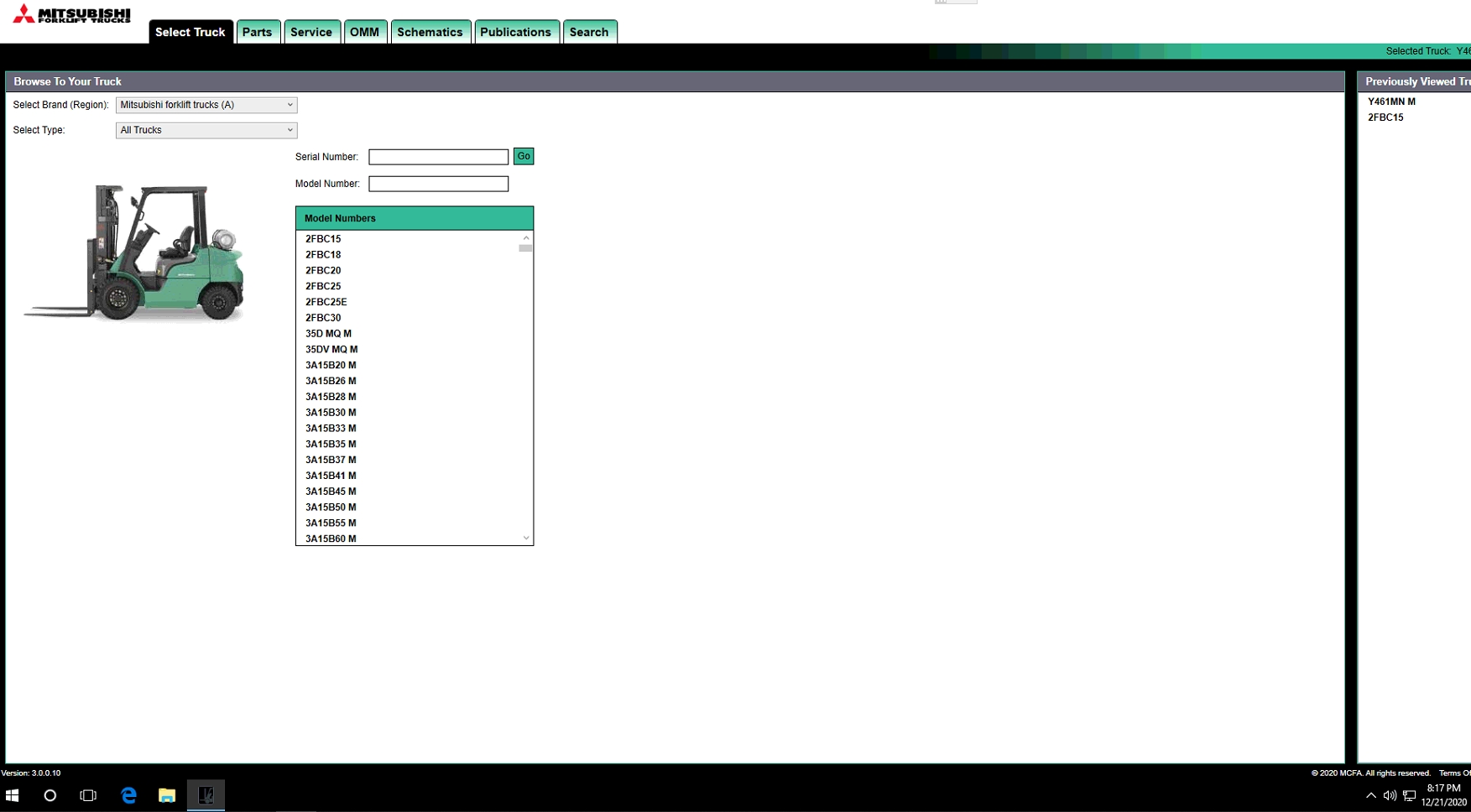The height and width of the screenshot is (812, 1471).
Task: Expand the Select Brand (Region) dropdown
Action: tap(206, 105)
